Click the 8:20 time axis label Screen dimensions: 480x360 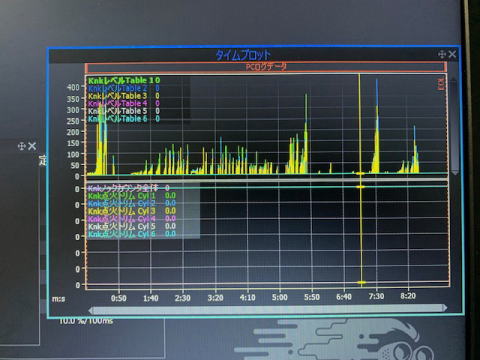(408, 296)
